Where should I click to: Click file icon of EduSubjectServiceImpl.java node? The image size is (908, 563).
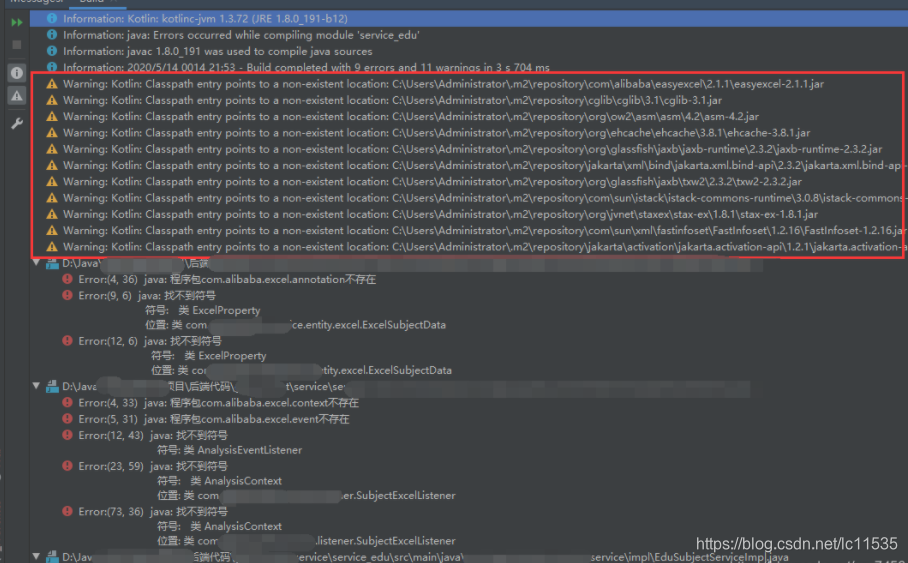[x=52, y=557]
